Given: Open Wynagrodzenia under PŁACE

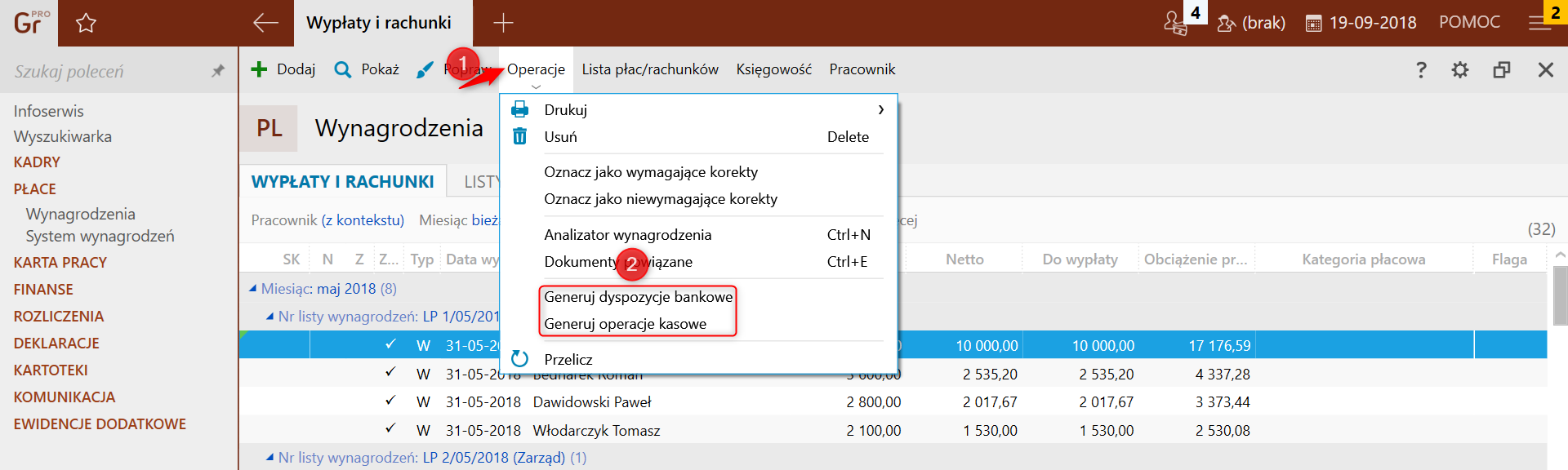Looking at the screenshot, I should tap(81, 214).
